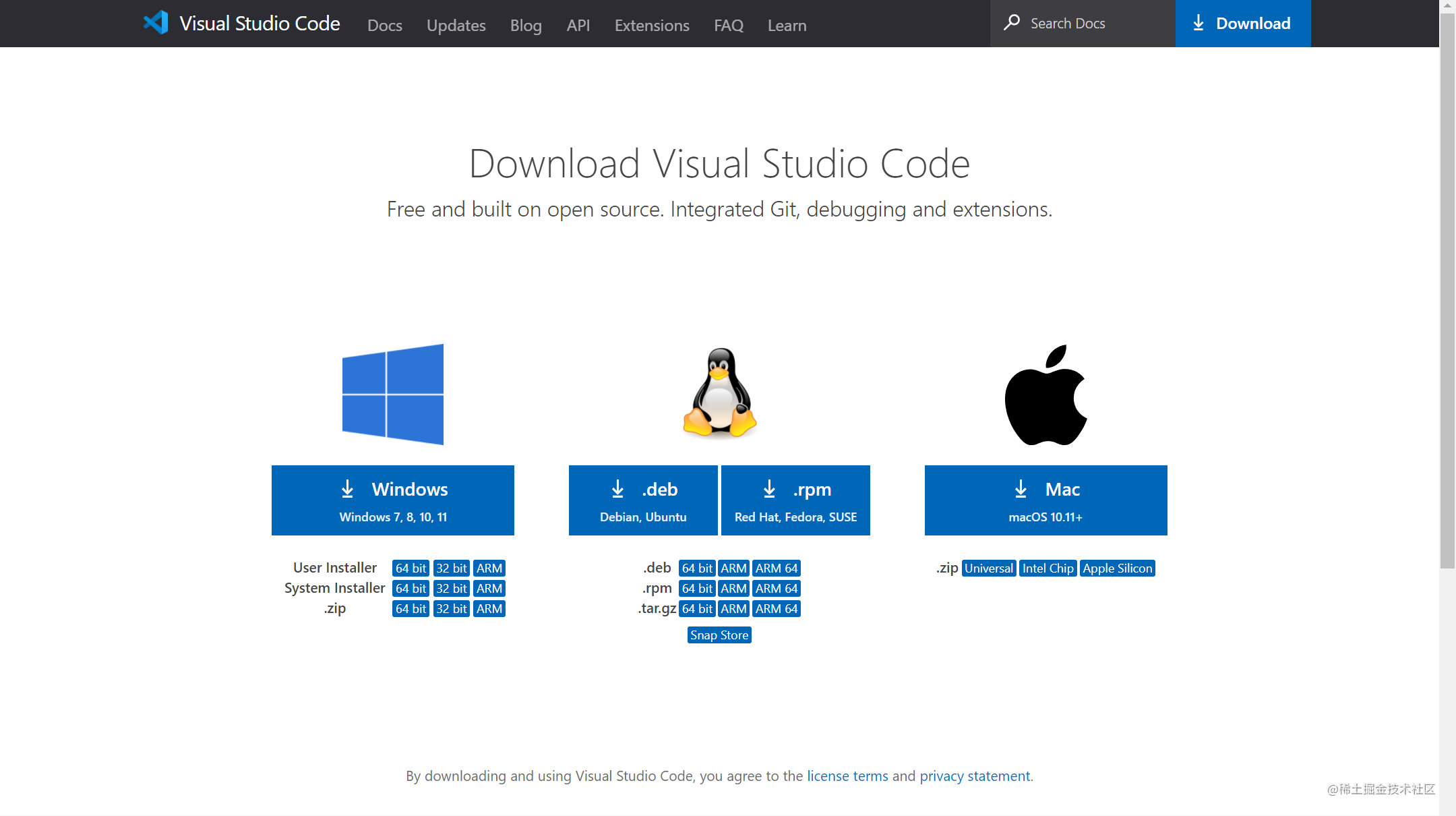Select Windows User Installer 64 bit
1456x816 pixels.
[411, 567]
